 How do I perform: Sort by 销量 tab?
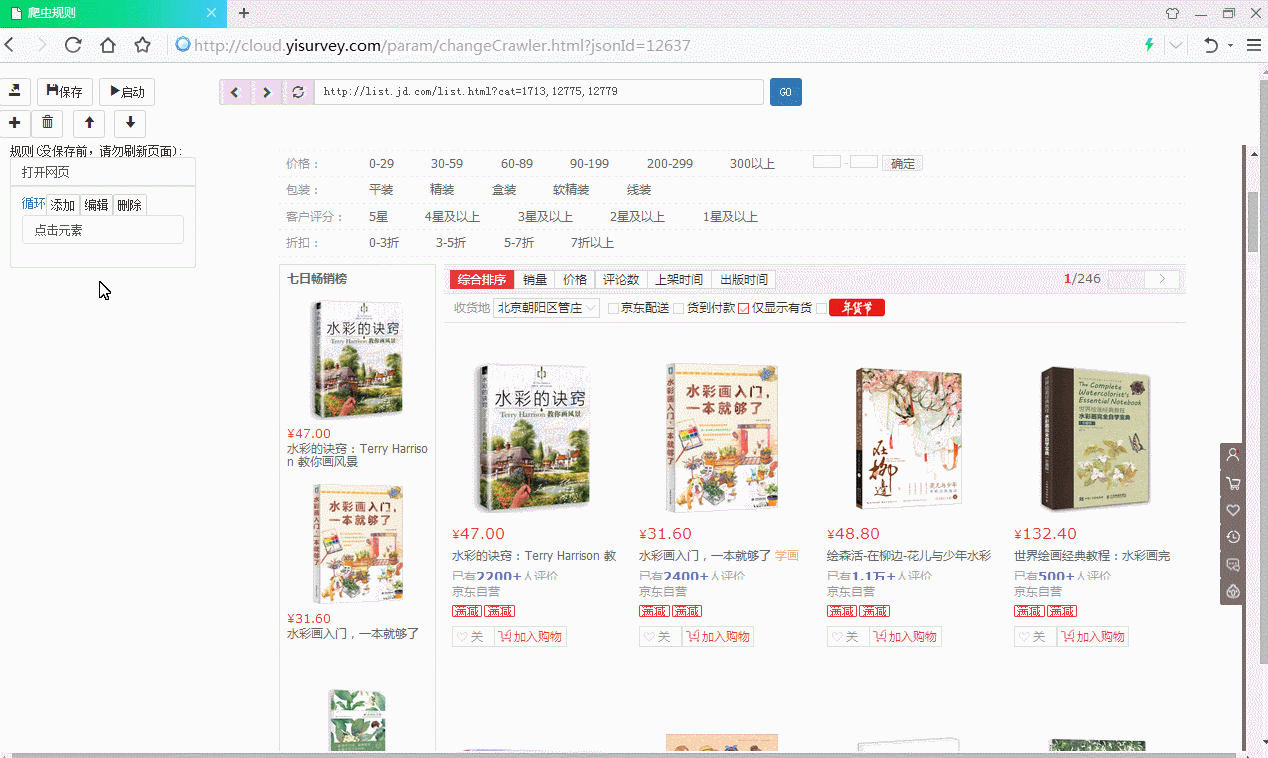click(535, 280)
